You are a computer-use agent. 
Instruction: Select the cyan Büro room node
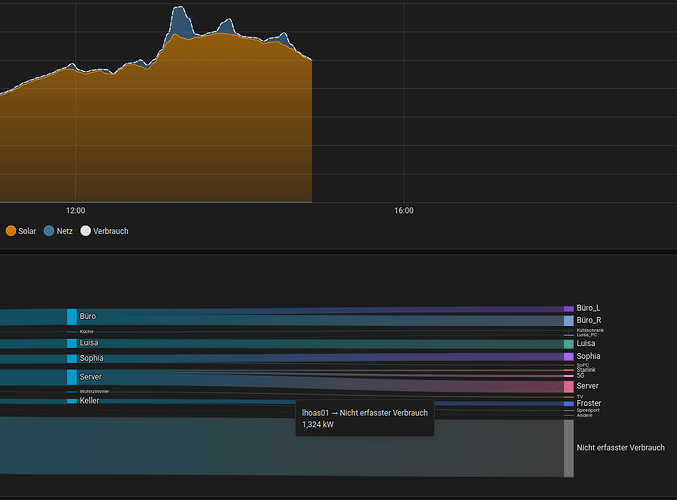click(72, 316)
